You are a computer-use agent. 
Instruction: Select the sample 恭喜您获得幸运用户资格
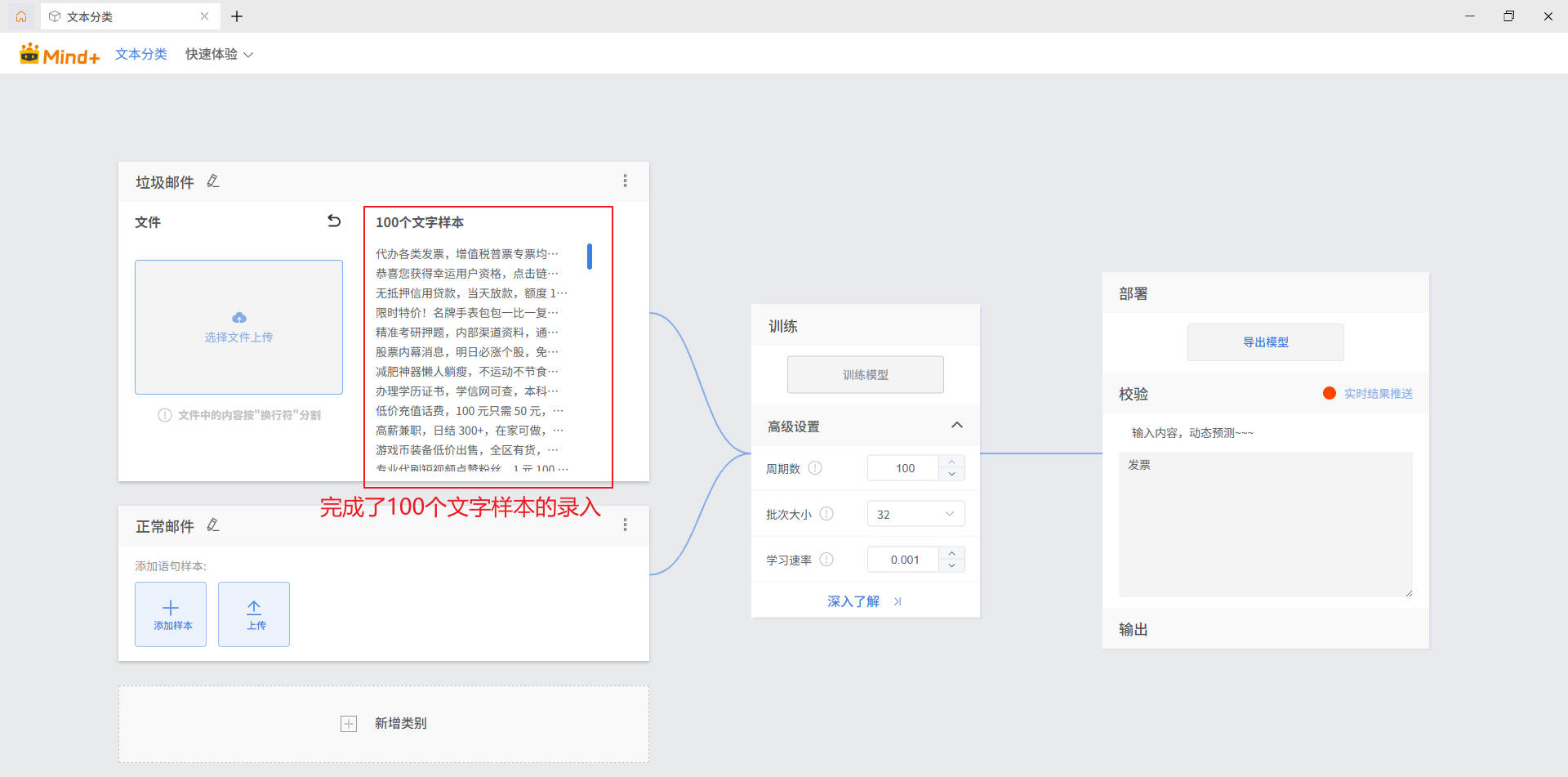coord(467,274)
